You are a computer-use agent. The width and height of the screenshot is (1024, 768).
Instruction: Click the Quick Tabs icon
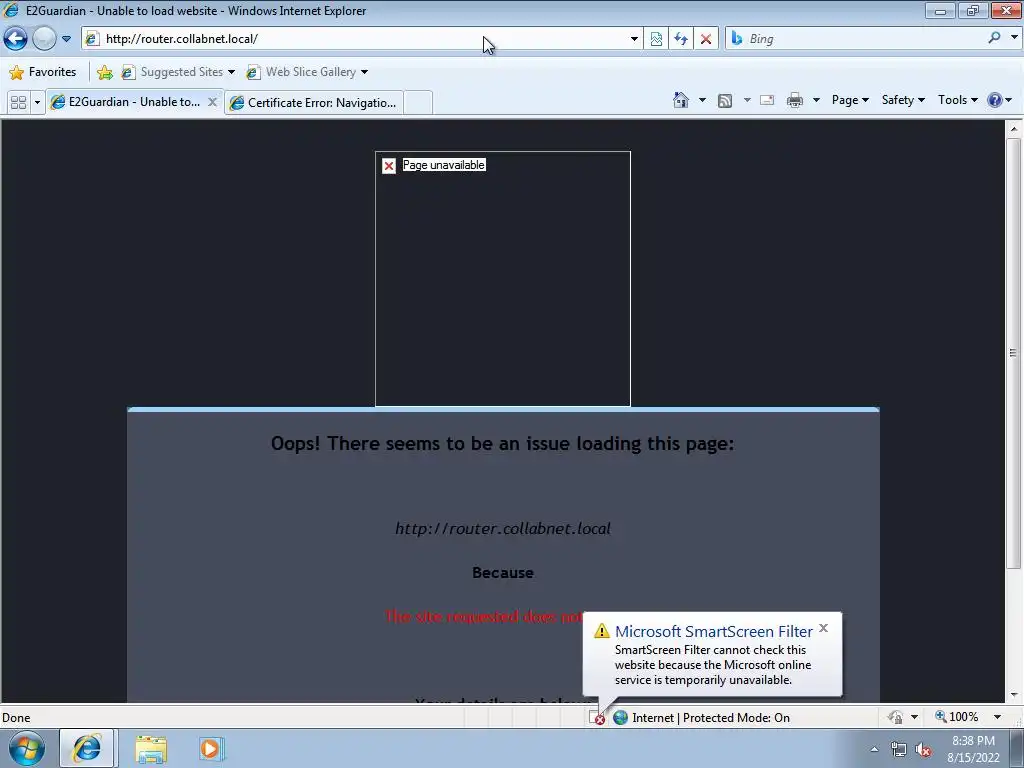tap(18, 102)
